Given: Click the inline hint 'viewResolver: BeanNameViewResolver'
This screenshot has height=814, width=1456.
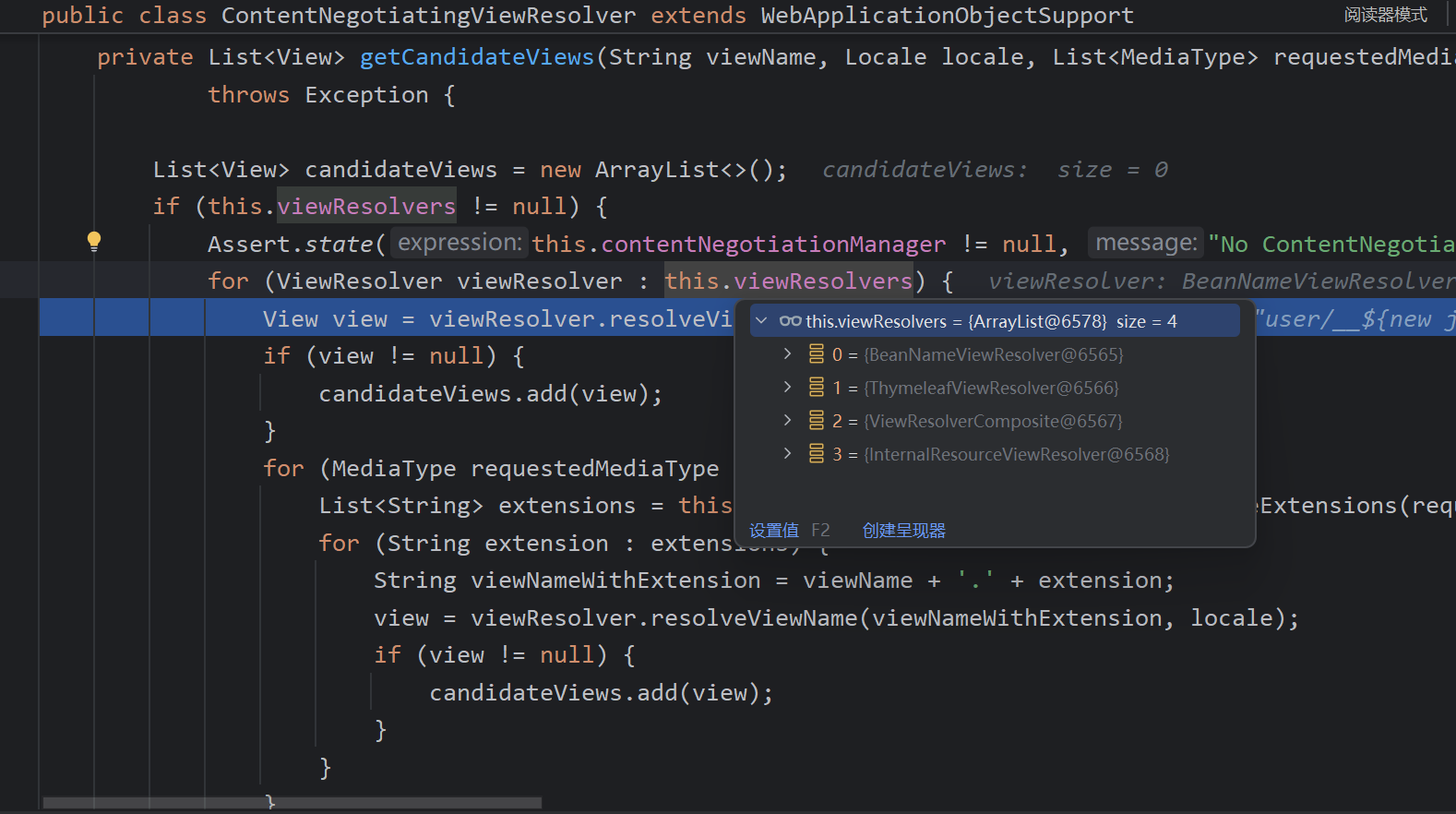Looking at the screenshot, I should pyautogui.click(x=1222, y=281).
